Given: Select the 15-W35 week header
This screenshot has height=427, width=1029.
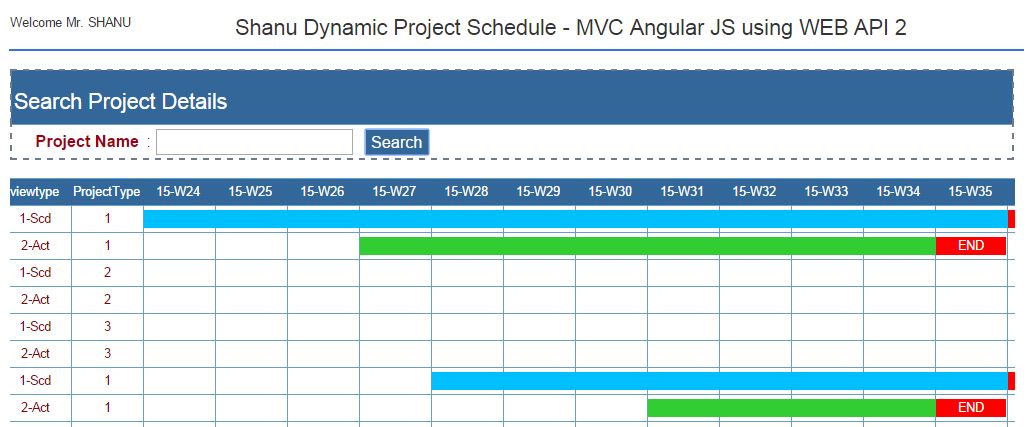Looking at the screenshot, I should pyautogui.click(x=971, y=192).
